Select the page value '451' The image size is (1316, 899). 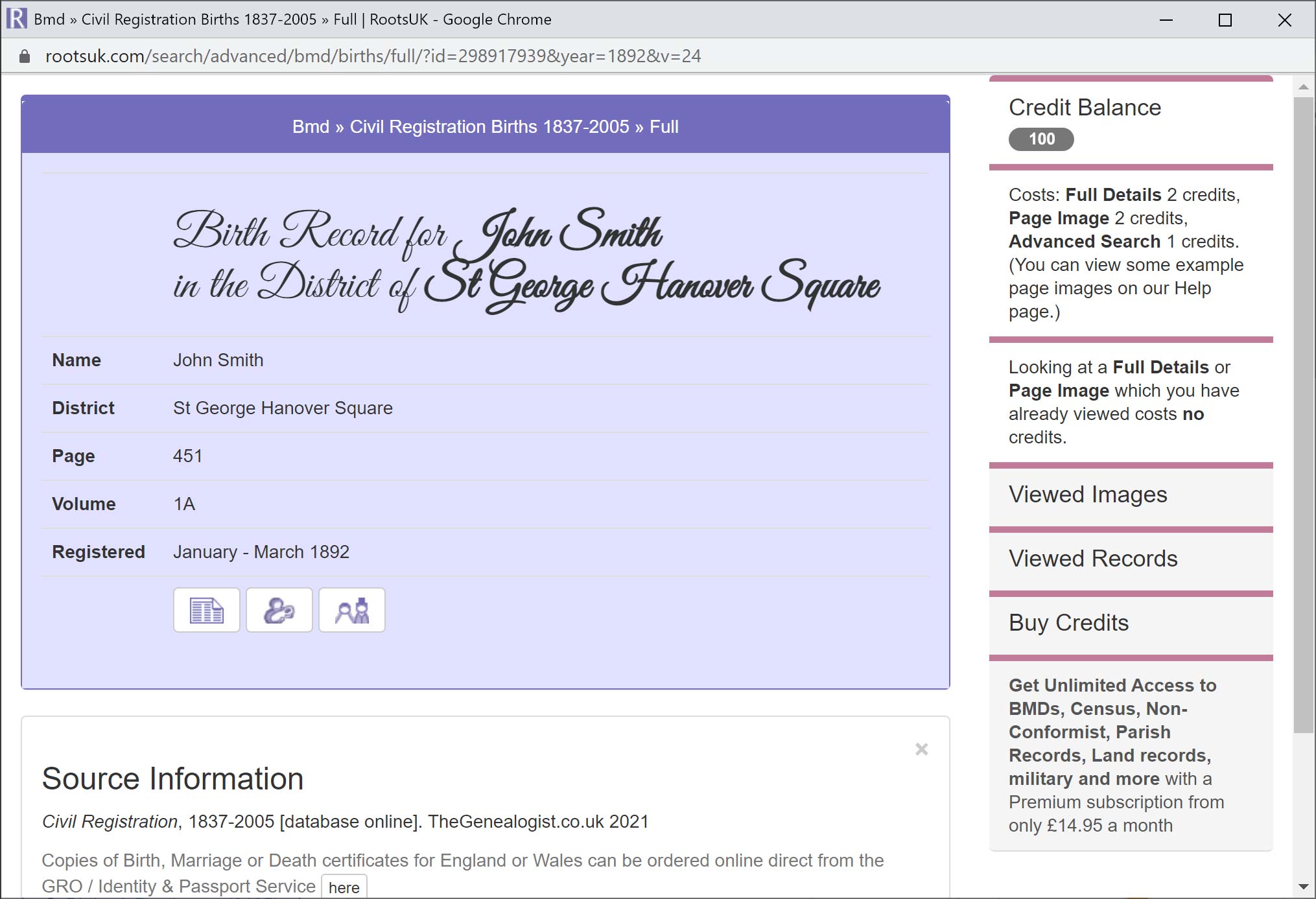coord(187,456)
